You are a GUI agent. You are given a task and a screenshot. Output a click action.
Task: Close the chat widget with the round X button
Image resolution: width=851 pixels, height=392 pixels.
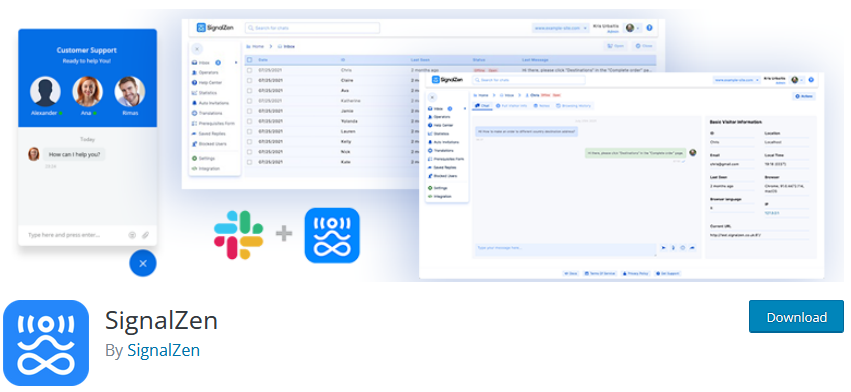pyautogui.click(x=143, y=264)
